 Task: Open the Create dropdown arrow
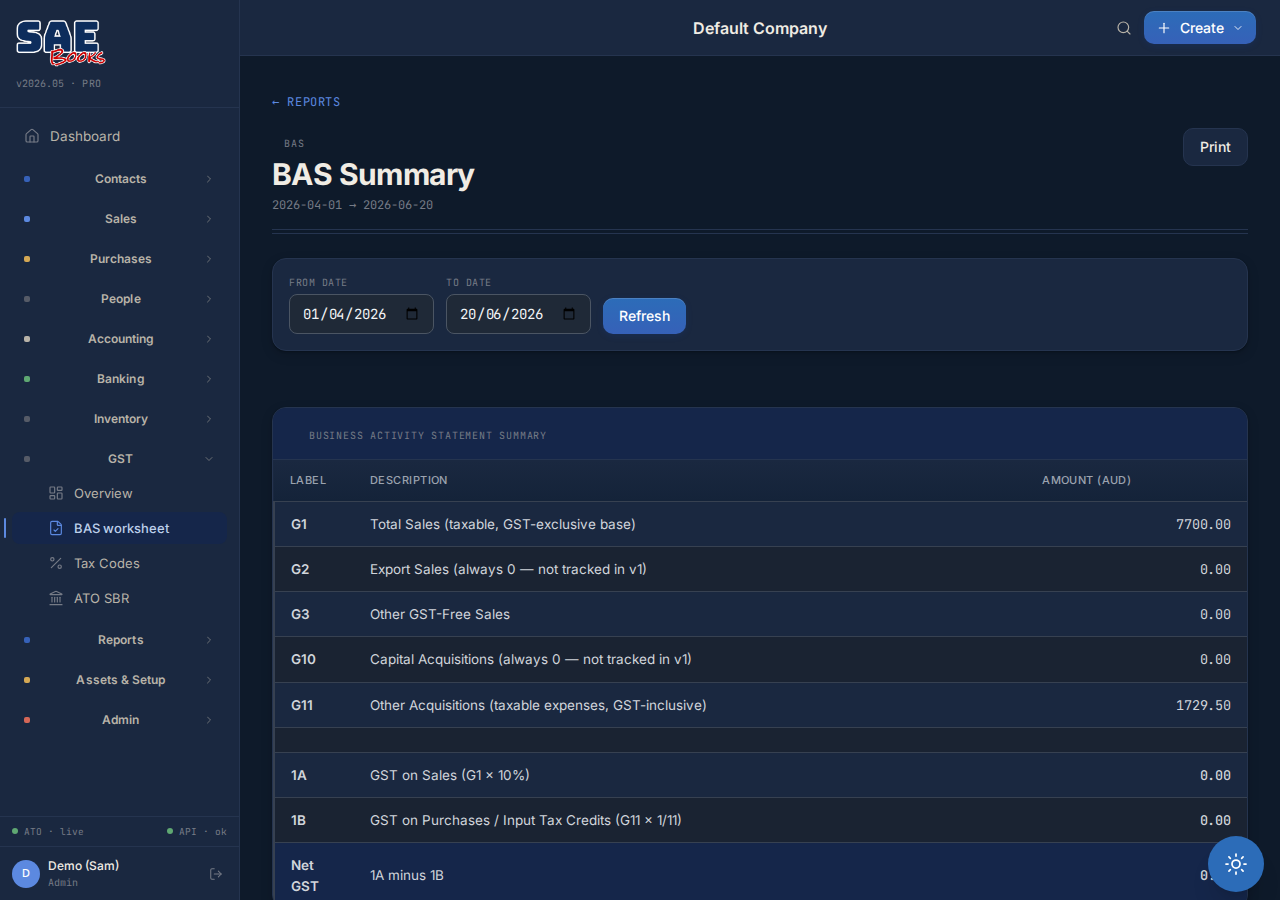pyautogui.click(x=1238, y=28)
